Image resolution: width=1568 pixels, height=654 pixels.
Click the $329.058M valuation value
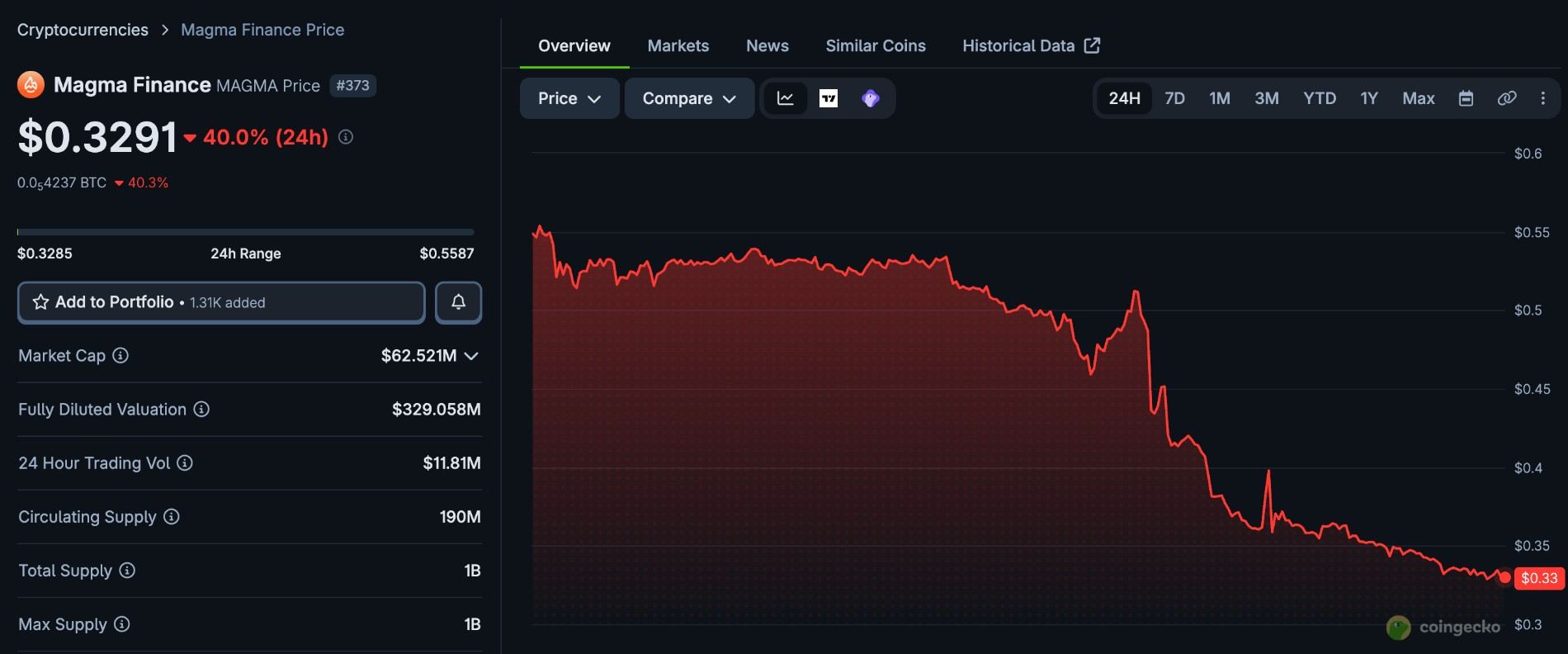[436, 410]
